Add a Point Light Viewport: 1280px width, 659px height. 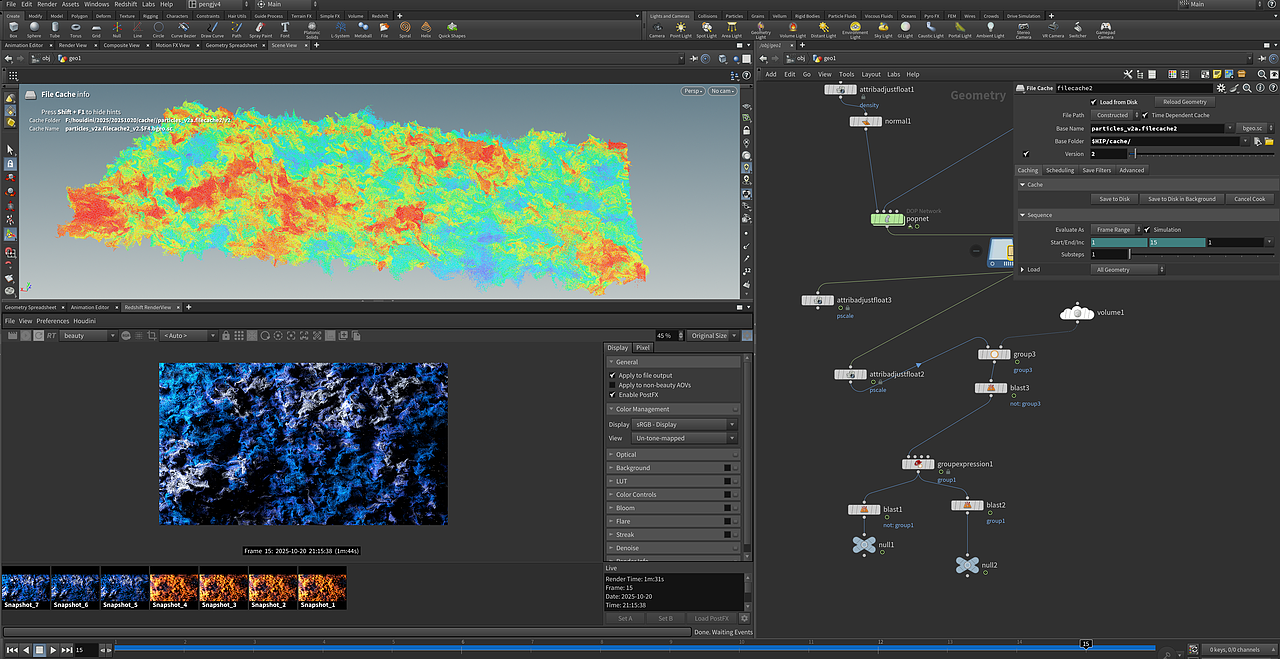point(681,30)
